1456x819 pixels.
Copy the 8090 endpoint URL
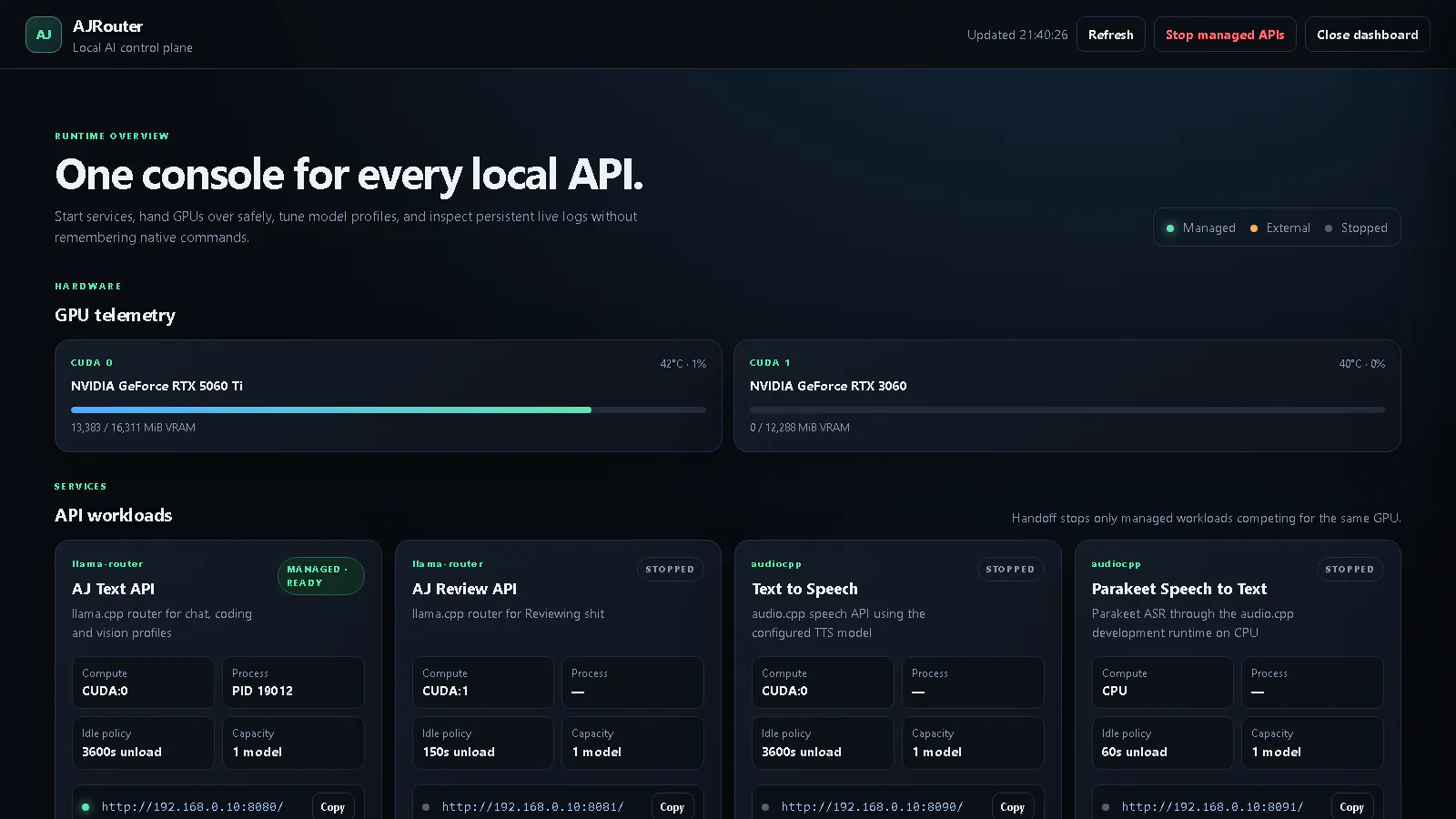coord(1013,807)
